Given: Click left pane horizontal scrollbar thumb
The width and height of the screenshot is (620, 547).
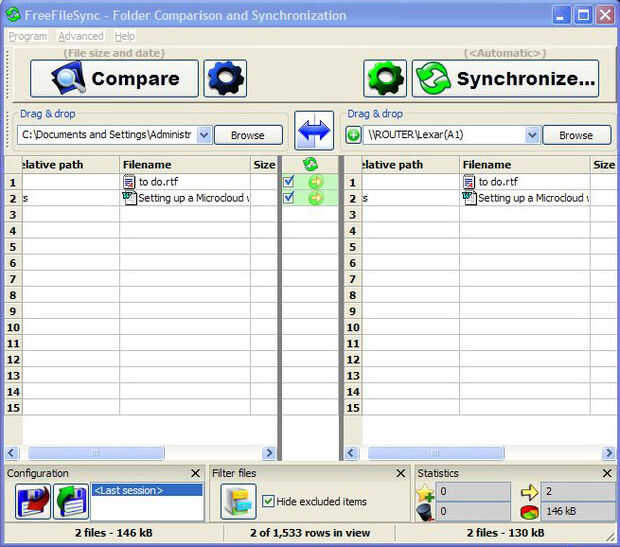Looking at the screenshot, I should 96,453.
